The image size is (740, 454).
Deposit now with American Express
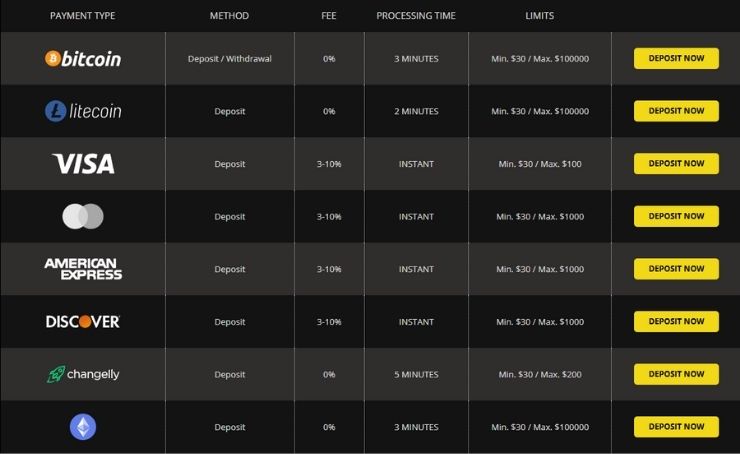coord(676,269)
